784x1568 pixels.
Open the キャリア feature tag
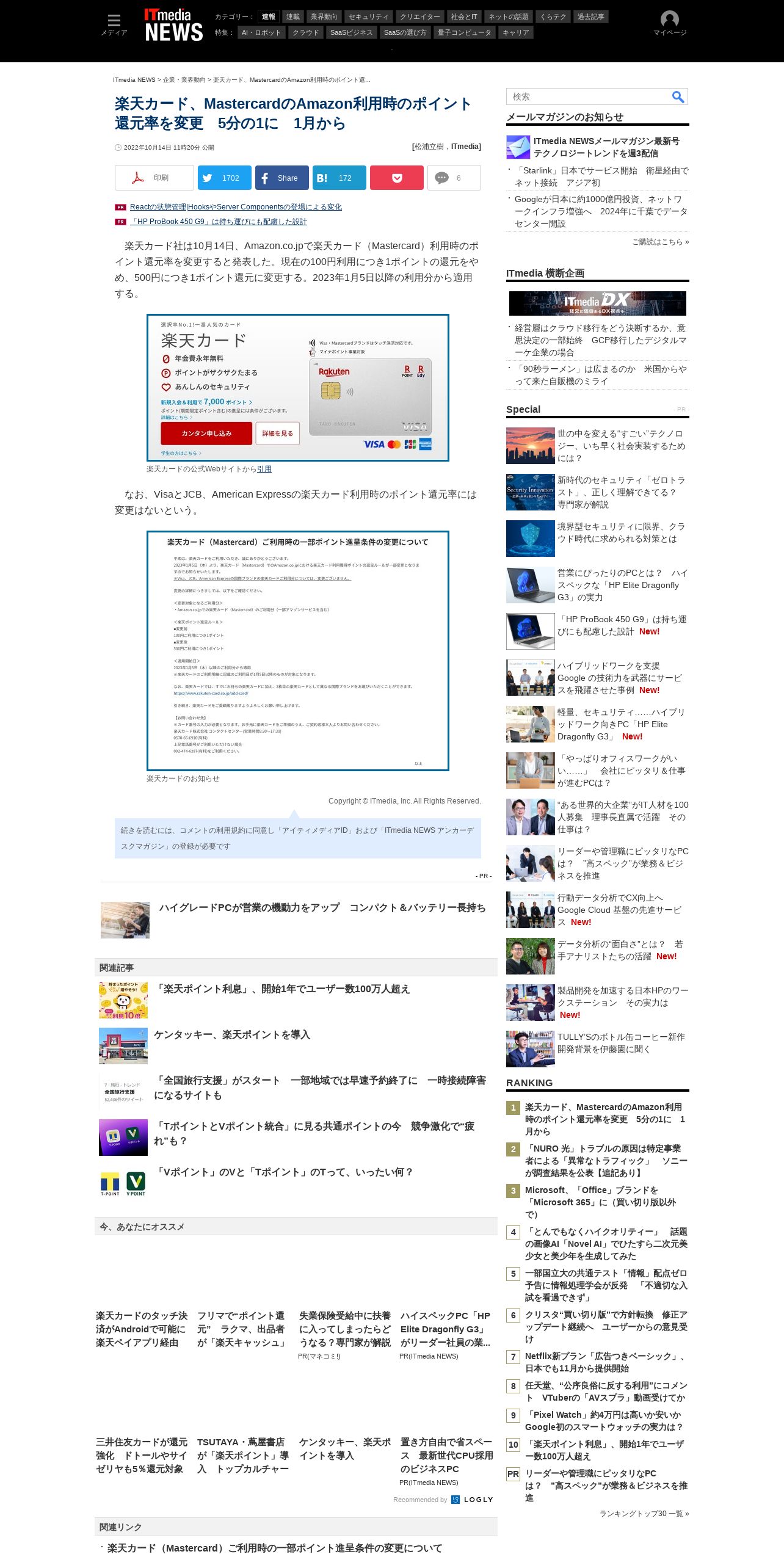pos(516,32)
